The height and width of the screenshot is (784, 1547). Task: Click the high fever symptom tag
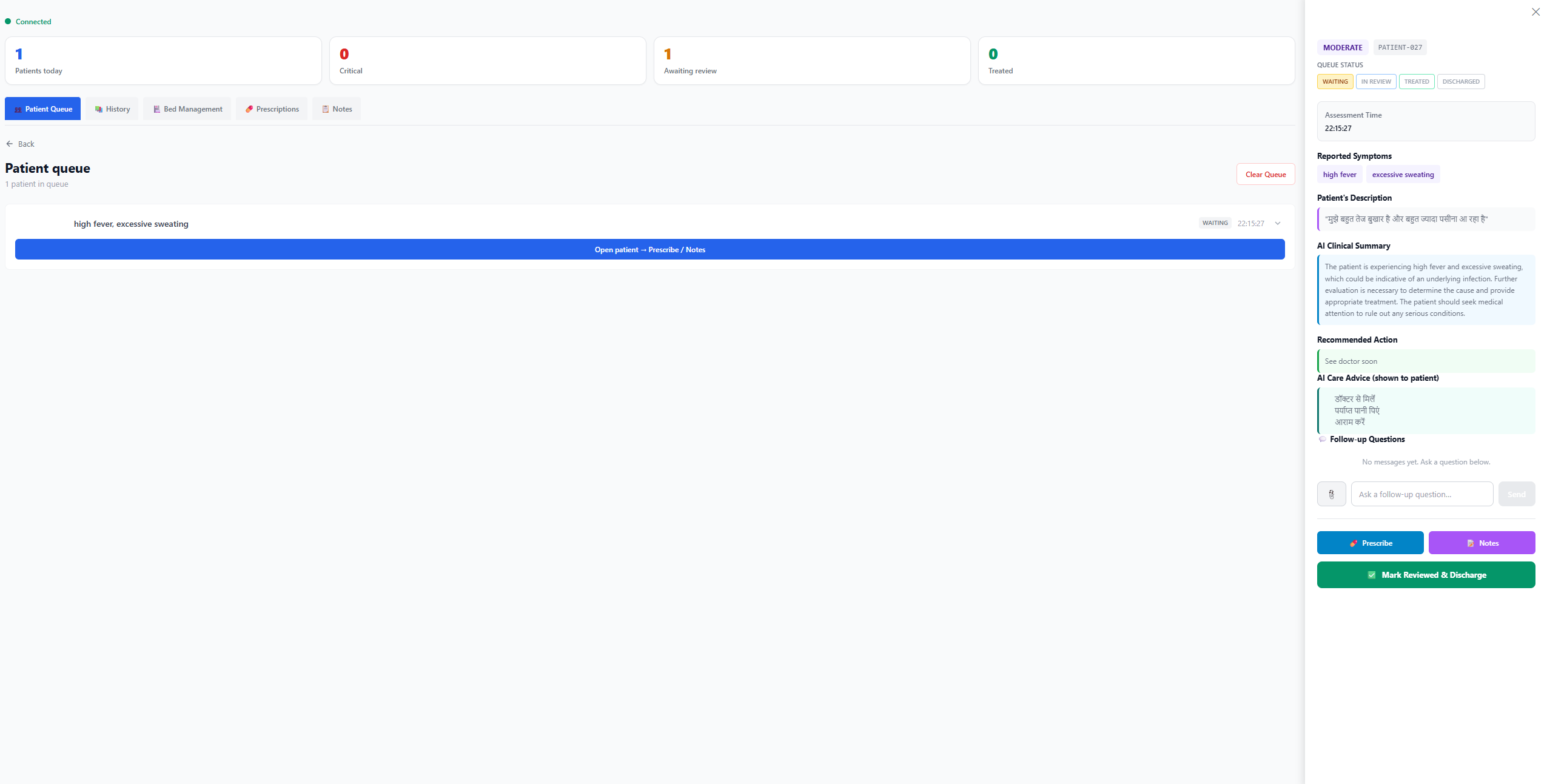pos(1340,175)
